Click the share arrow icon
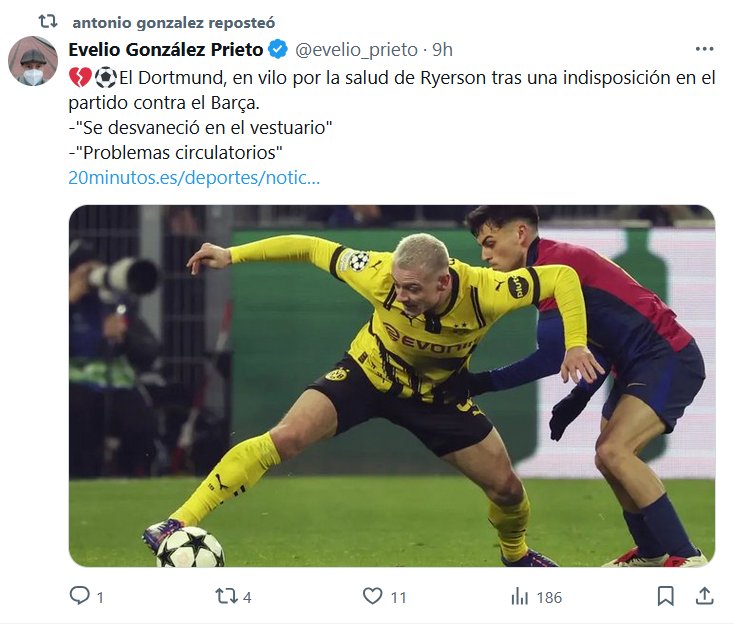Screen dimensions: 734x628 704,596
